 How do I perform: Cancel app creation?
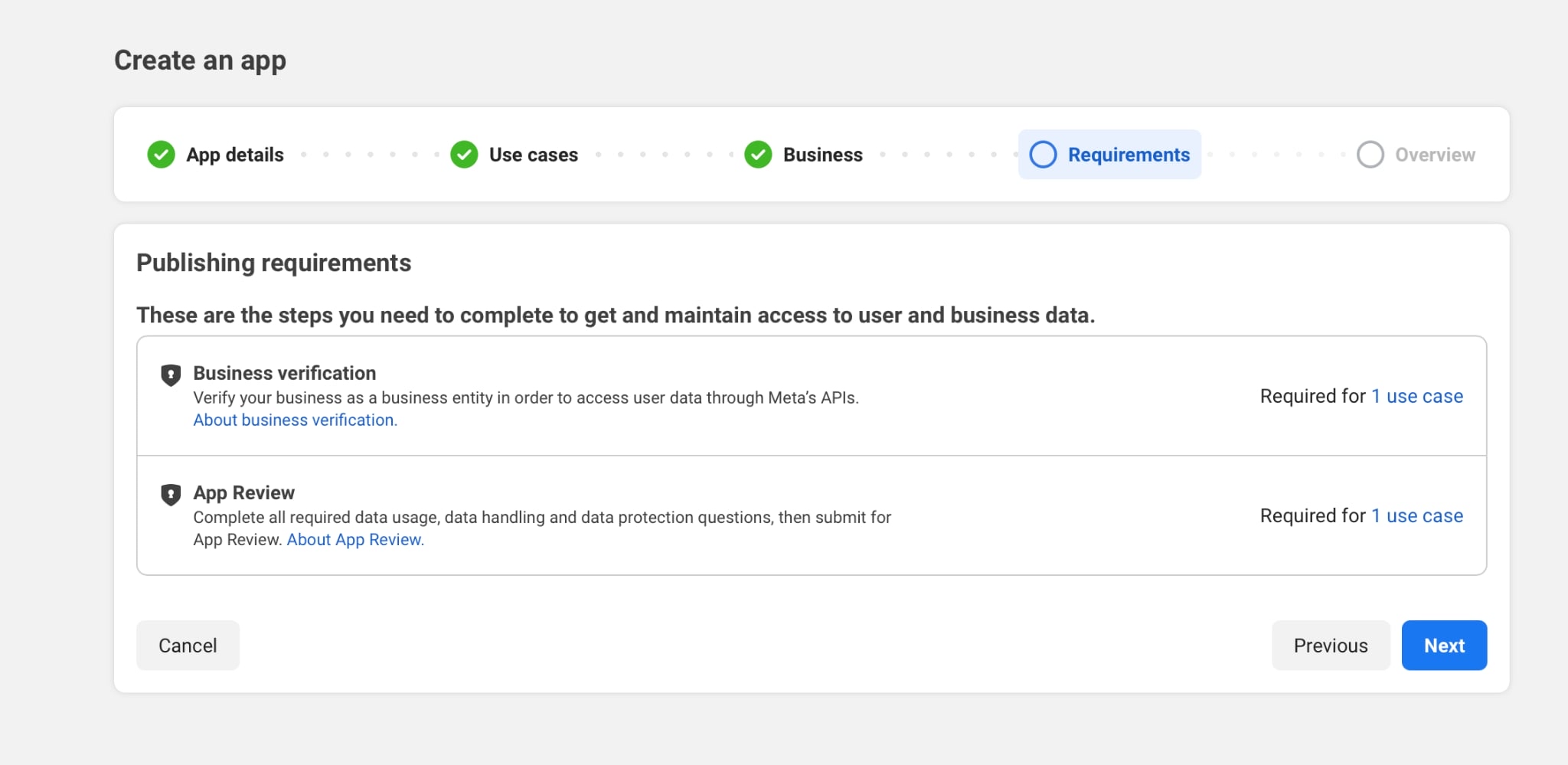click(188, 646)
